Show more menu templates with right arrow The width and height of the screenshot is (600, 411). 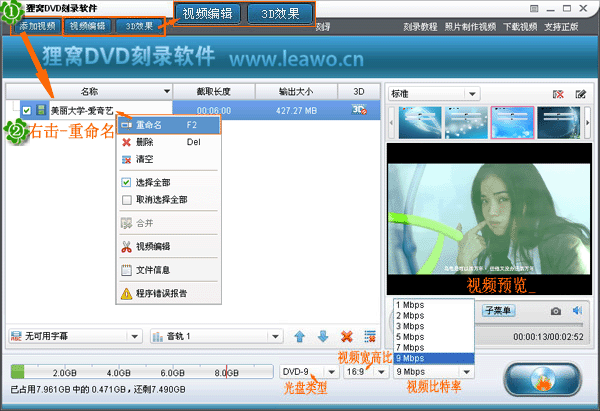click(x=588, y=123)
